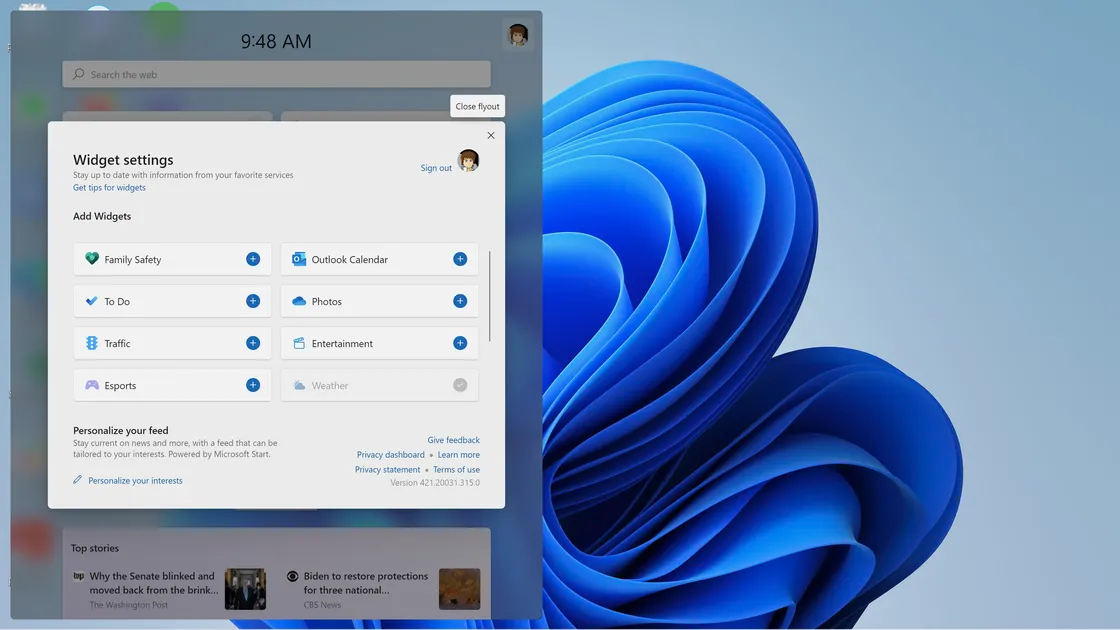Add the Traffic widget with its plus button
Screen dimensions: 1120x630
(253, 343)
